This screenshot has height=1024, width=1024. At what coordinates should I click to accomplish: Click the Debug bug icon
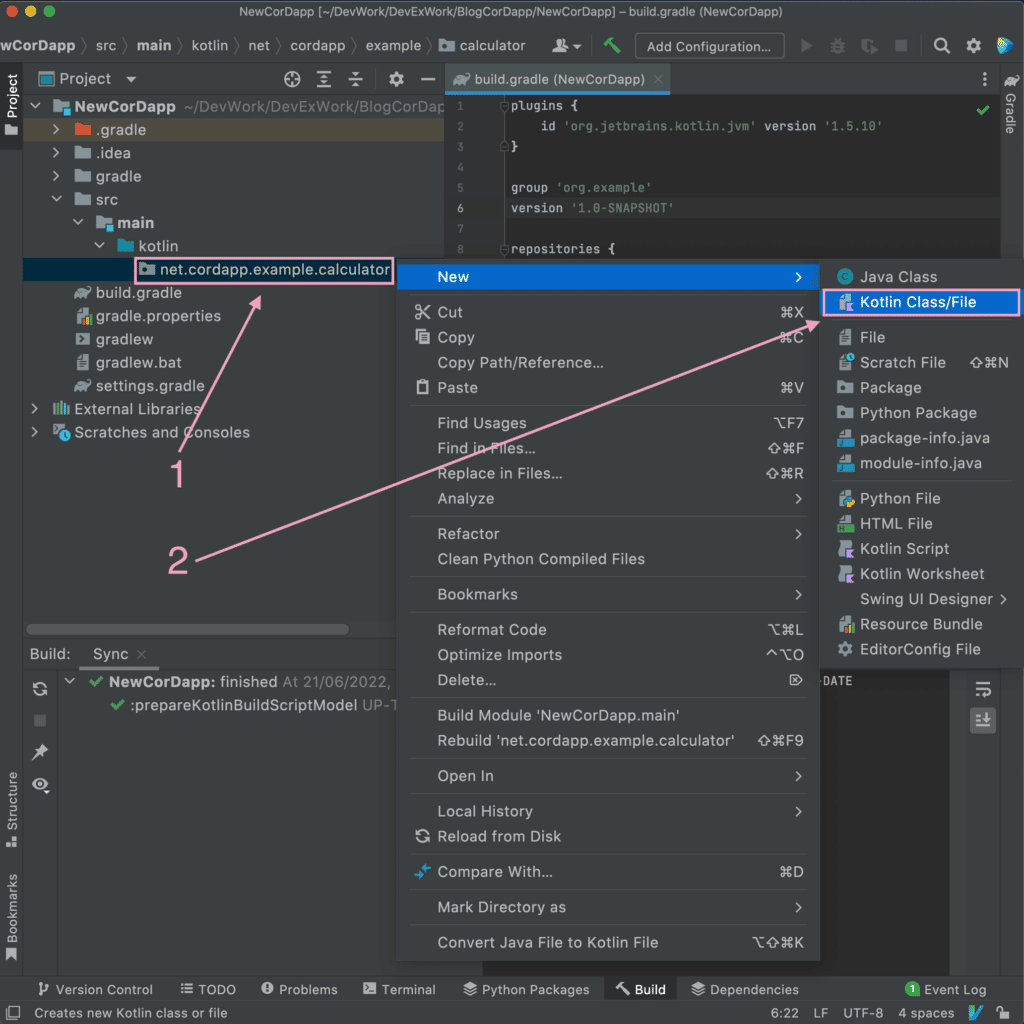[837, 46]
